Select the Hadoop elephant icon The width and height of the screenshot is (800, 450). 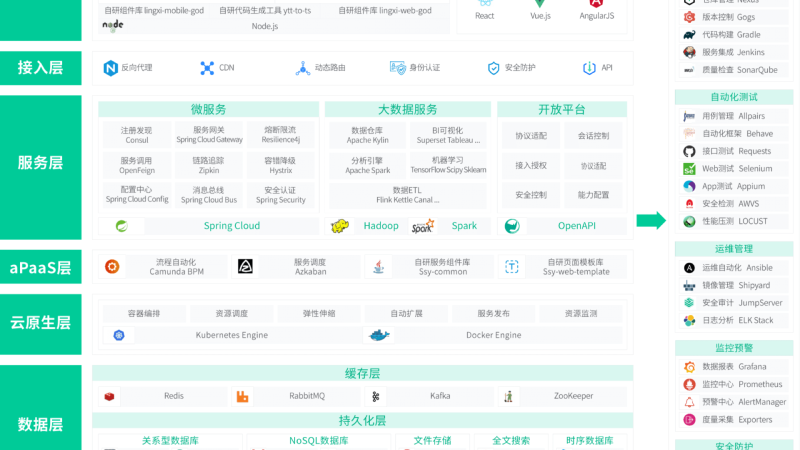tap(339, 226)
